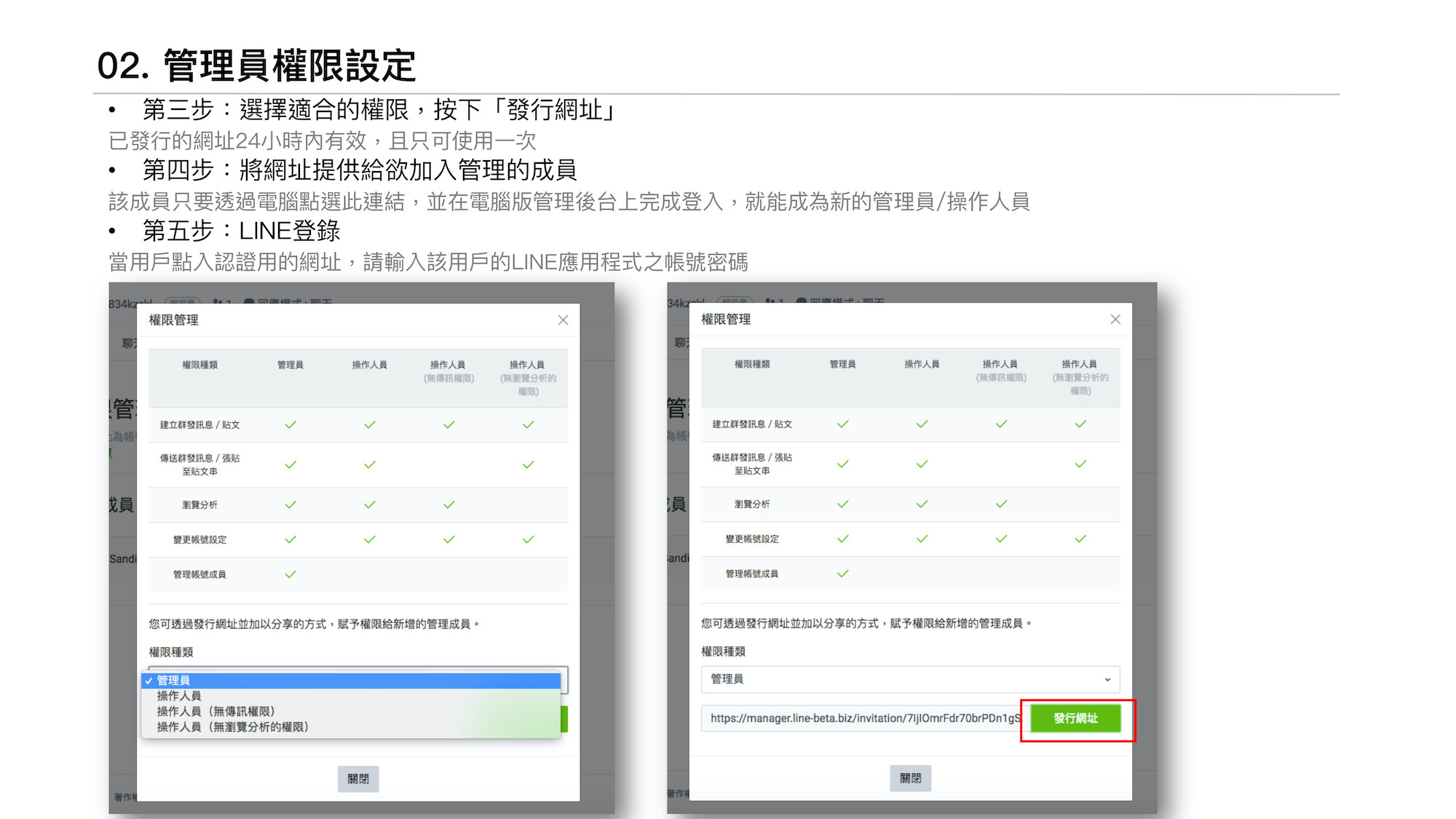Choose 操作人員 (無傳訊權限) dropdown option
The width and height of the screenshot is (1456, 819).
(x=215, y=711)
